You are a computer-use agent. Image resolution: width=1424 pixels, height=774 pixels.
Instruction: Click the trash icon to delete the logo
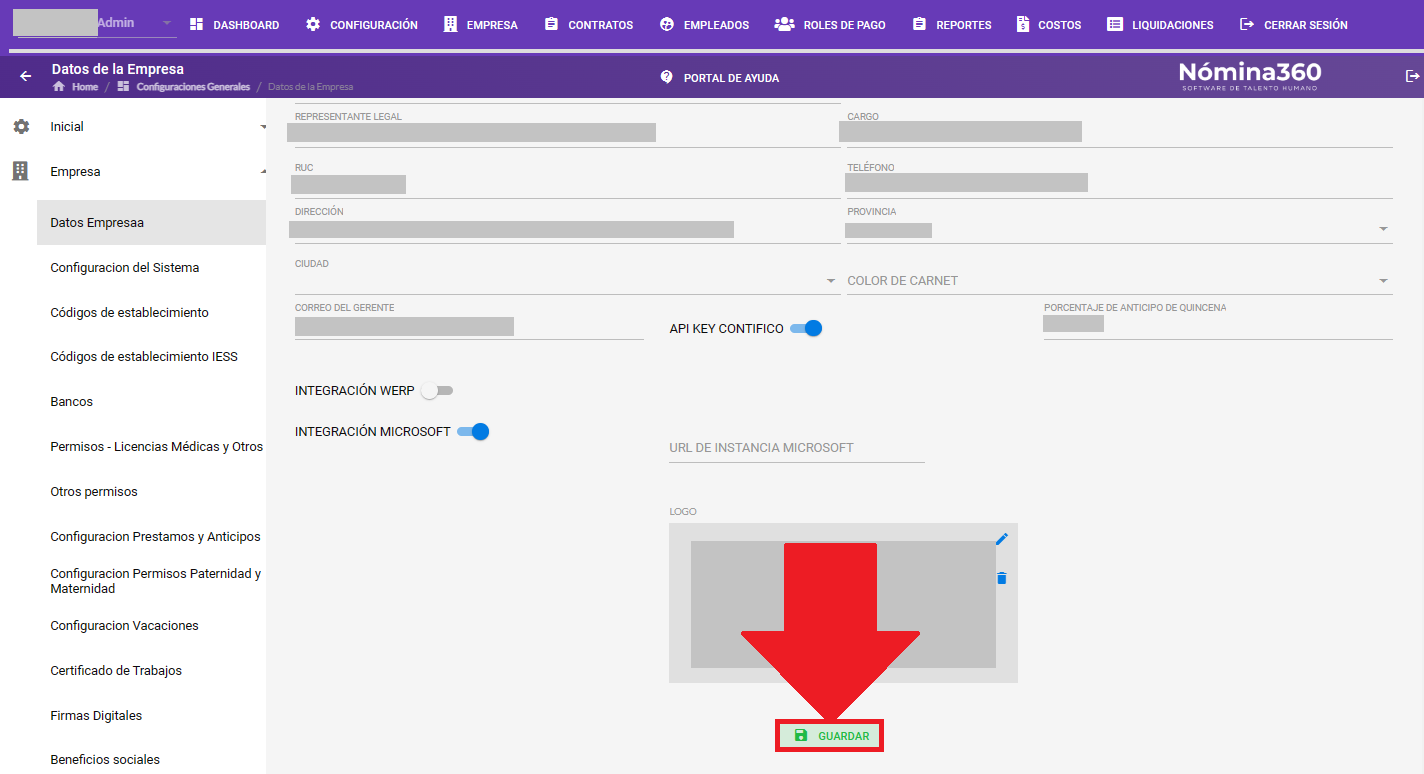1002,578
